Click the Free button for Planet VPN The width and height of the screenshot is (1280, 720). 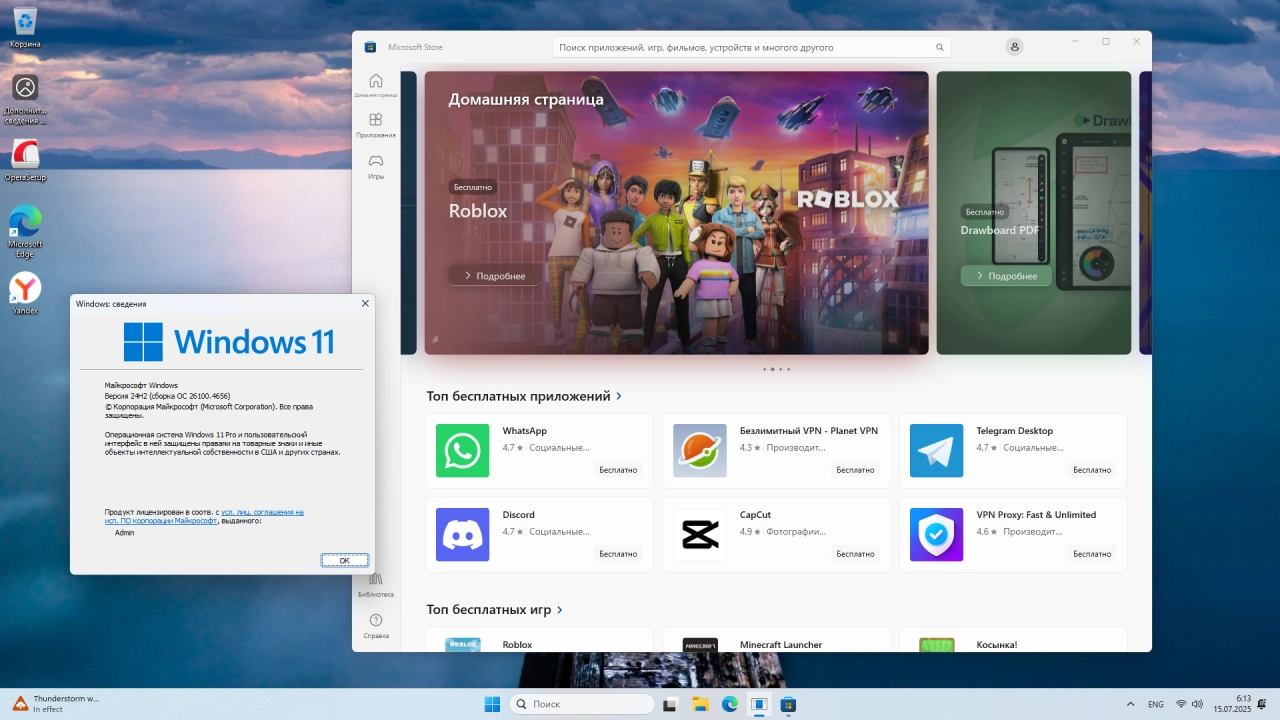pos(855,469)
